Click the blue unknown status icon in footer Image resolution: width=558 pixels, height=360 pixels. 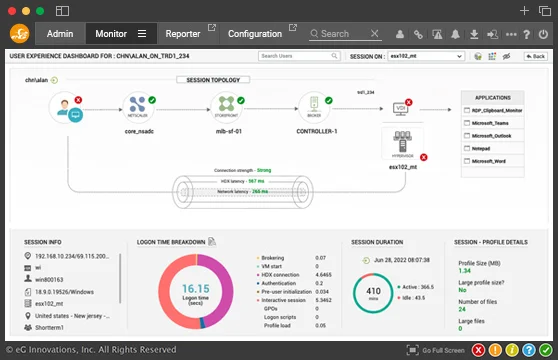click(x=529, y=350)
